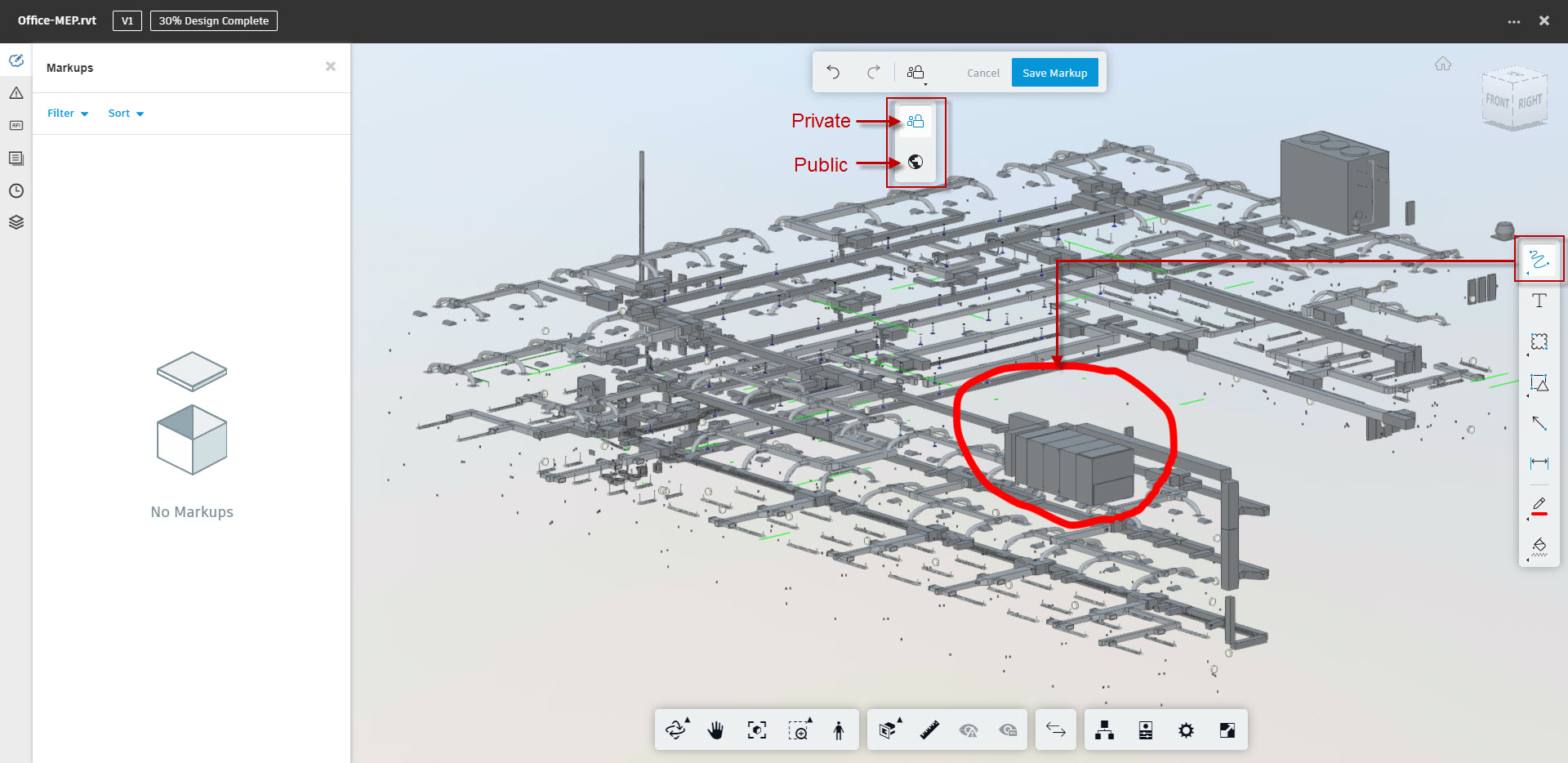Set markup visibility to Public
The height and width of the screenshot is (763, 1568).
tap(915, 162)
